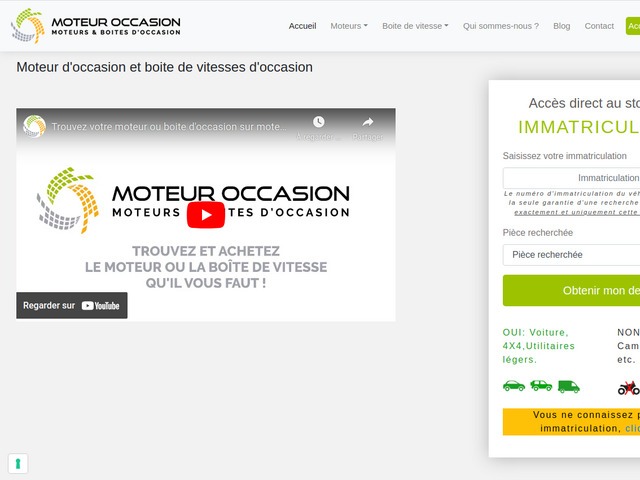Image resolution: width=640 pixels, height=480 pixels.
Task: Click the green 4x4 vehicle icon
Action: click(541, 385)
